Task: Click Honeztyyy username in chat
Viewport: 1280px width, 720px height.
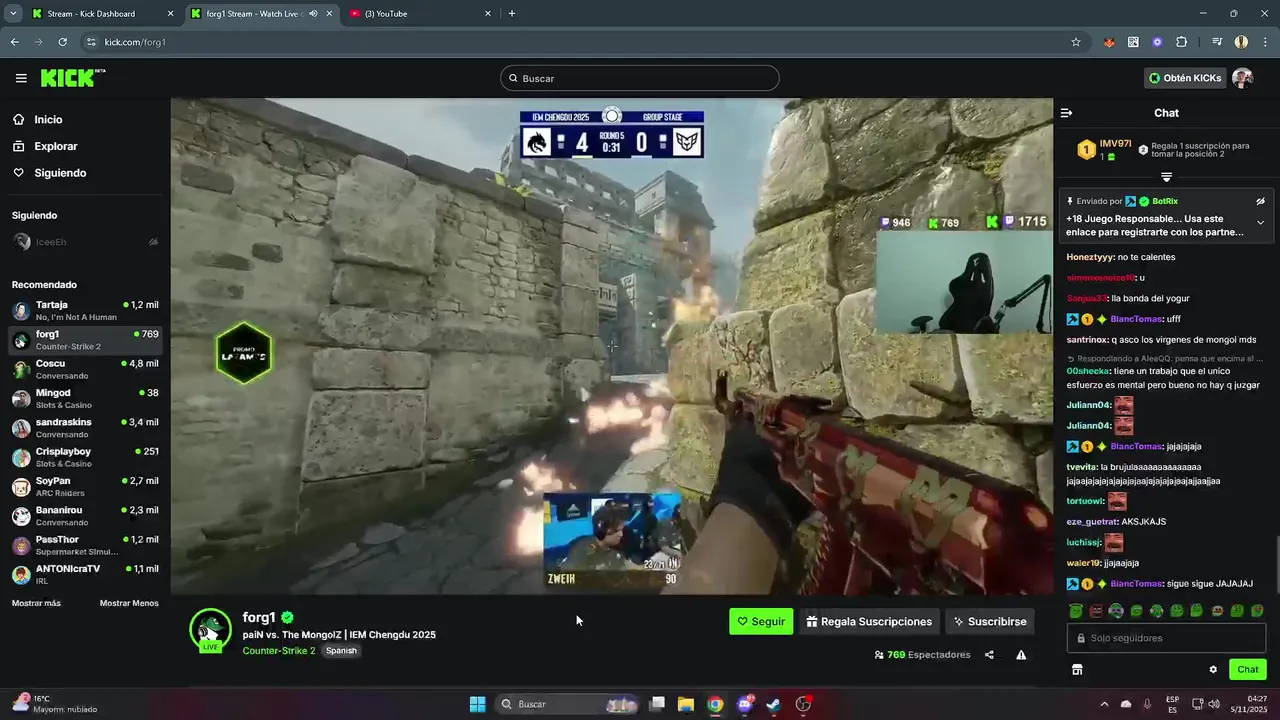Action: 1090,257
